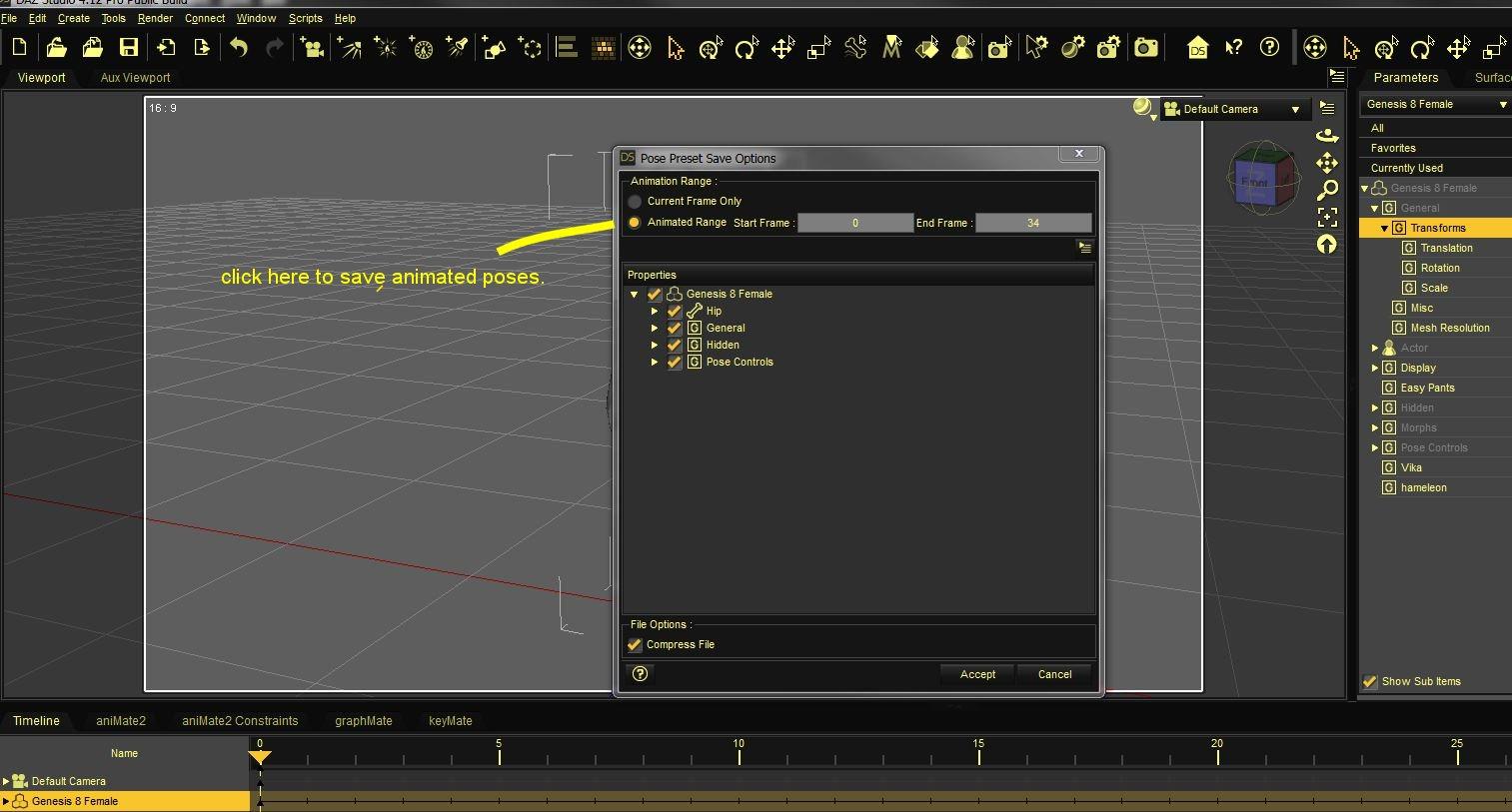Switch to the Aux Viewport tab
The width and height of the screenshot is (1512, 812).
pyautogui.click(x=136, y=78)
